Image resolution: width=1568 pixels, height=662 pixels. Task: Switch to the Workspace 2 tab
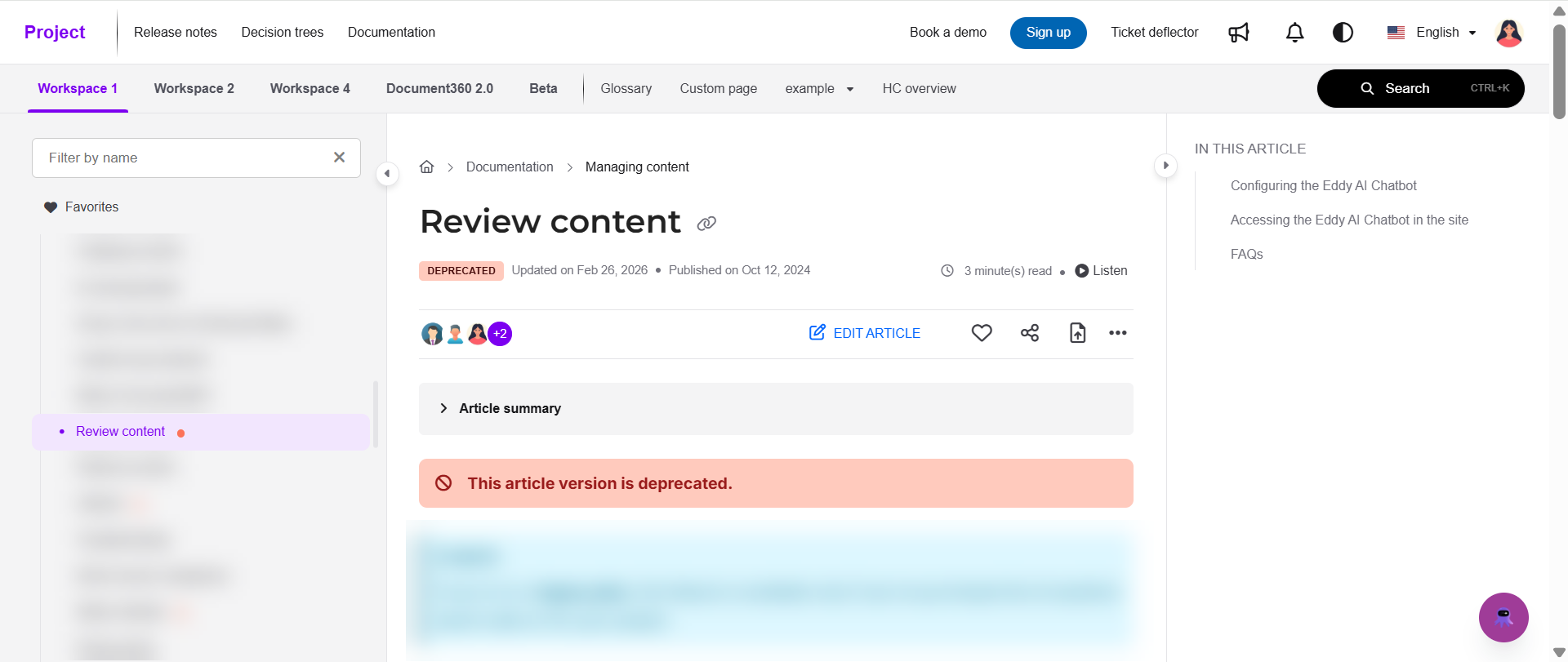(194, 88)
